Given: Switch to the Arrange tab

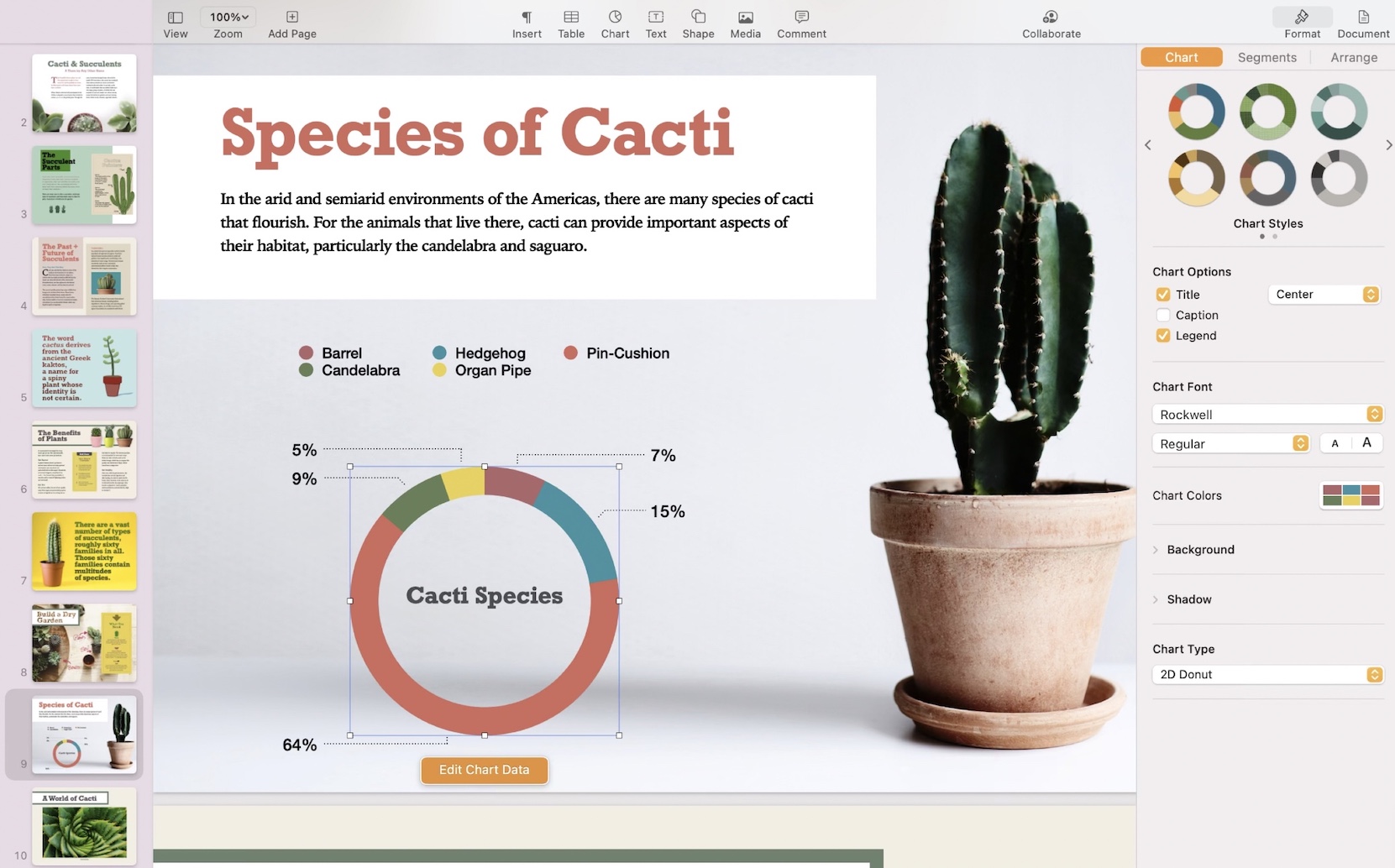Looking at the screenshot, I should pyautogui.click(x=1354, y=57).
